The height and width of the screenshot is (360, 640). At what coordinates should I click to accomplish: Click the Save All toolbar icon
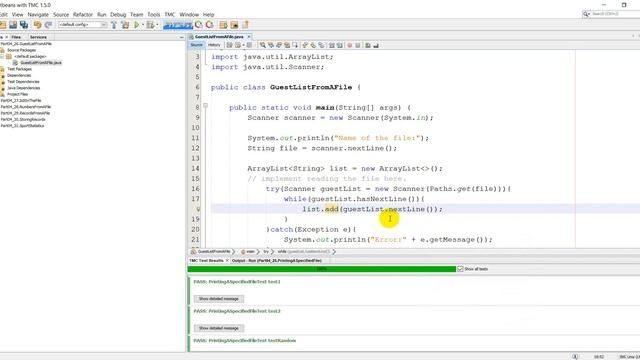(24, 25)
